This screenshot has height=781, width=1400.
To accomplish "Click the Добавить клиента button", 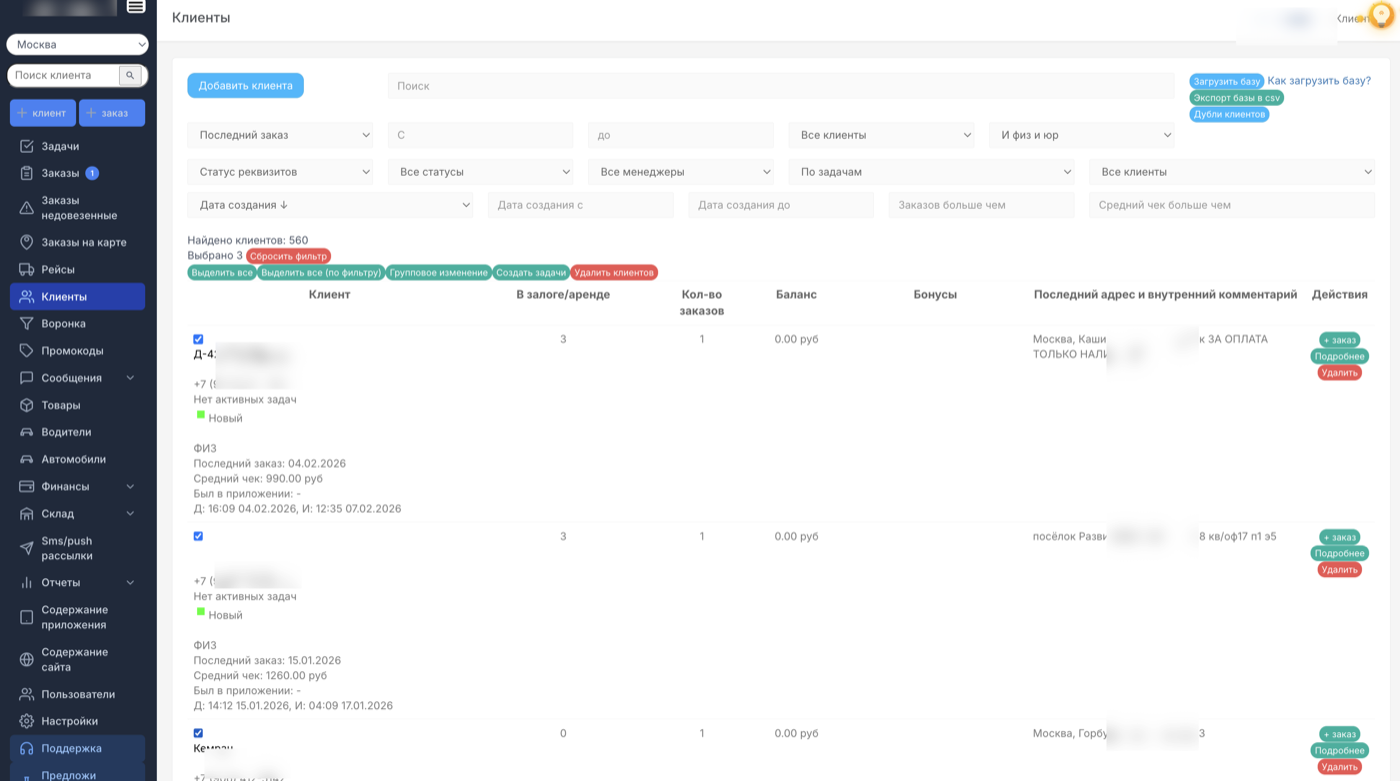I will pos(245,86).
